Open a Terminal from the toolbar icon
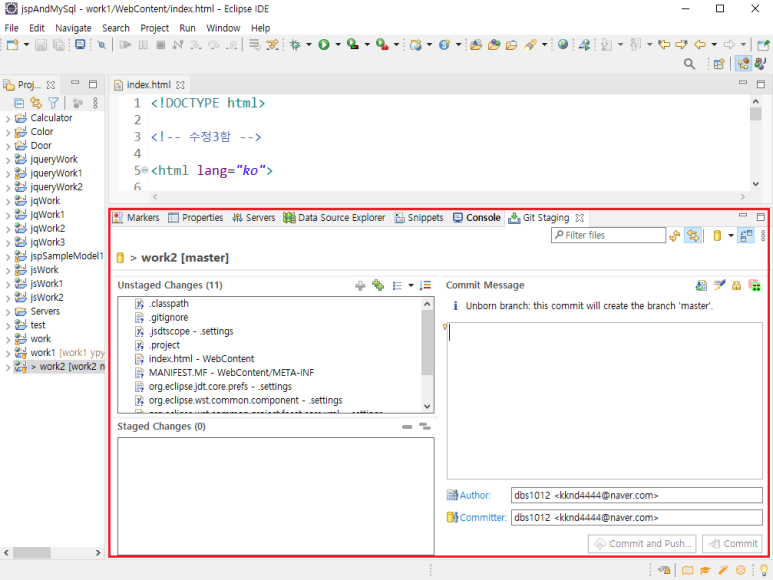This screenshot has width=773, height=580. (x=80, y=45)
